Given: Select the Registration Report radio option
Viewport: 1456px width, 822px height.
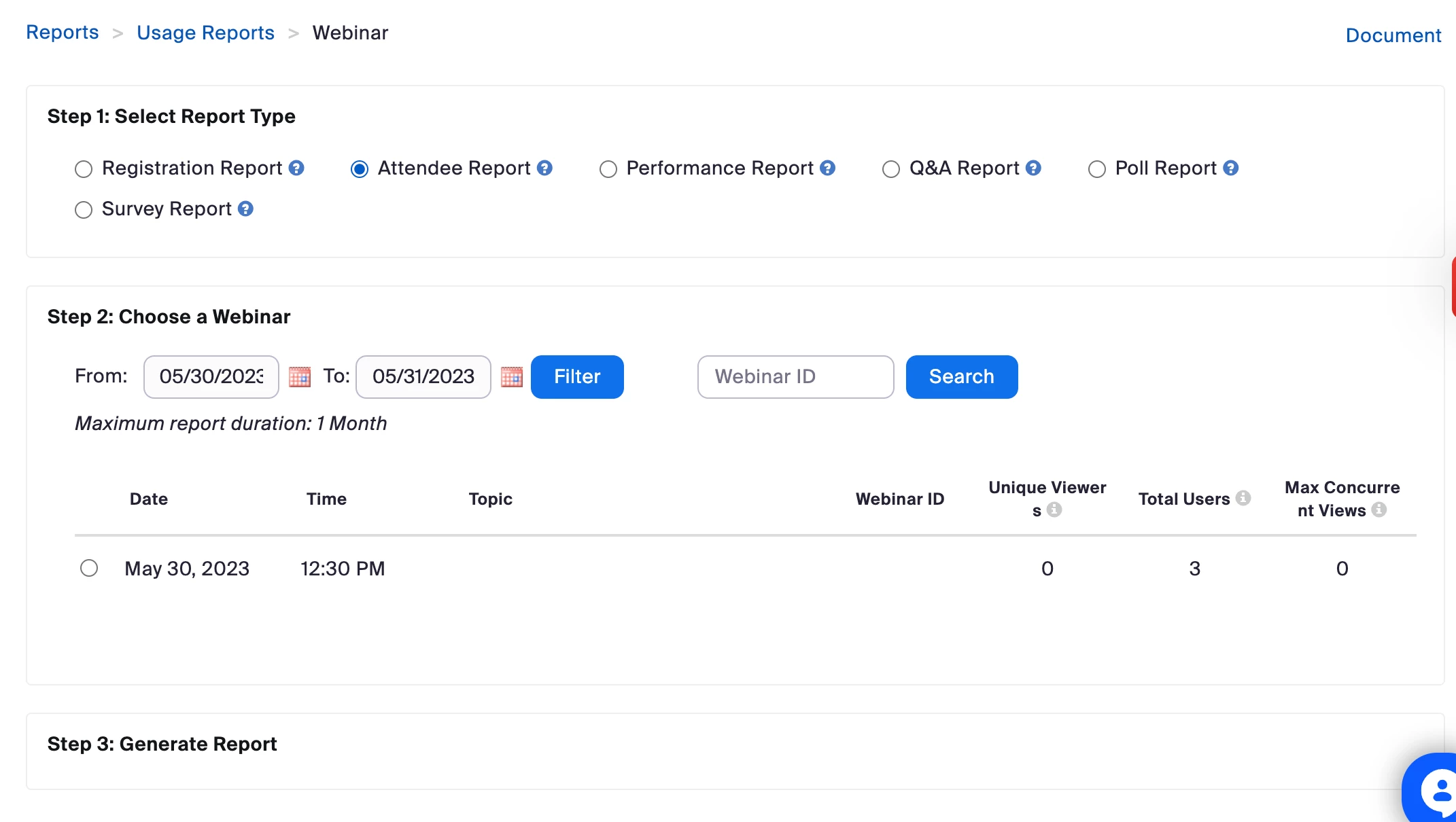Looking at the screenshot, I should 84,168.
